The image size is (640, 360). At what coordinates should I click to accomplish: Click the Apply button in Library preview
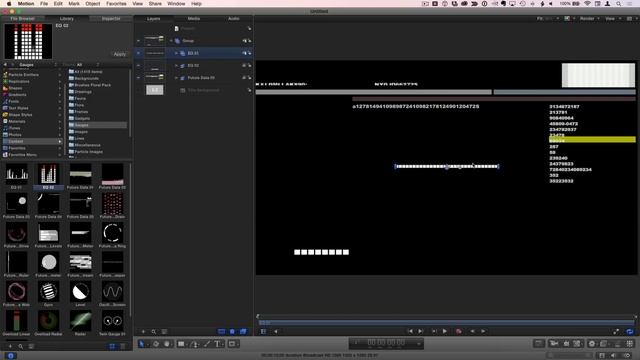pyautogui.click(x=120, y=54)
